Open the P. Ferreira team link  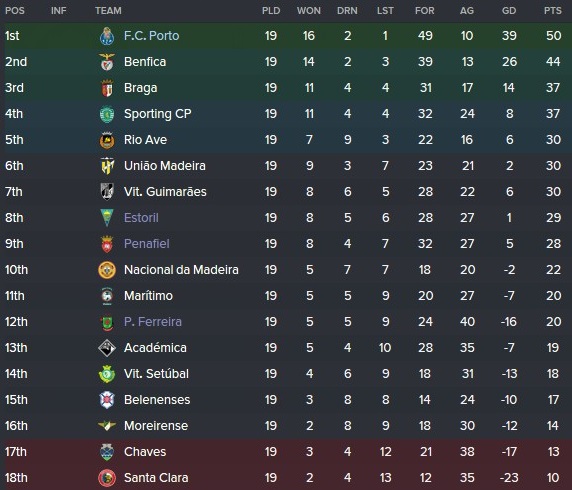[152, 322]
